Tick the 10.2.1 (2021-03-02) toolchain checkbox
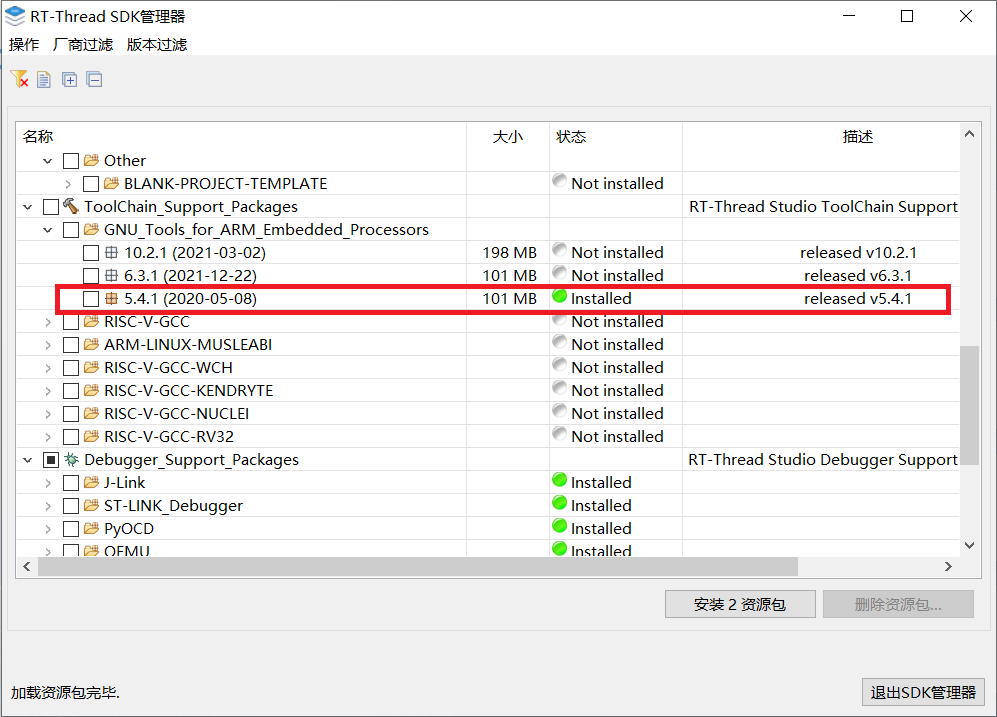This screenshot has width=997, height=717. point(91,253)
